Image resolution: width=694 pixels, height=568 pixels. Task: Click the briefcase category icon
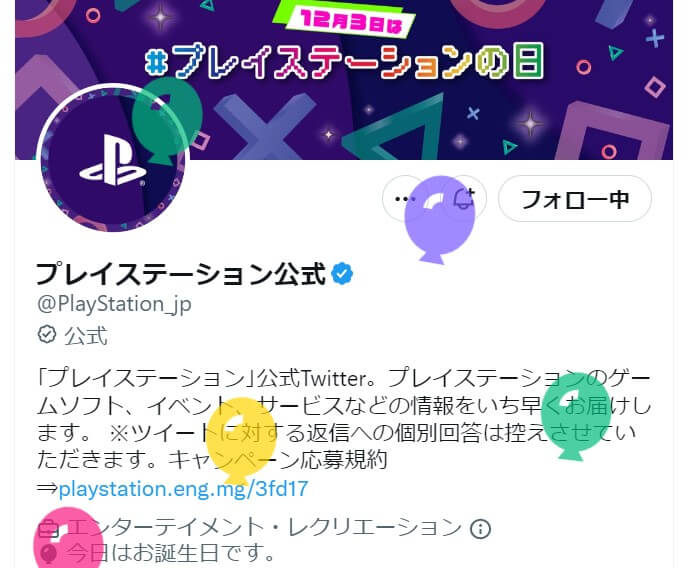pos(48,529)
